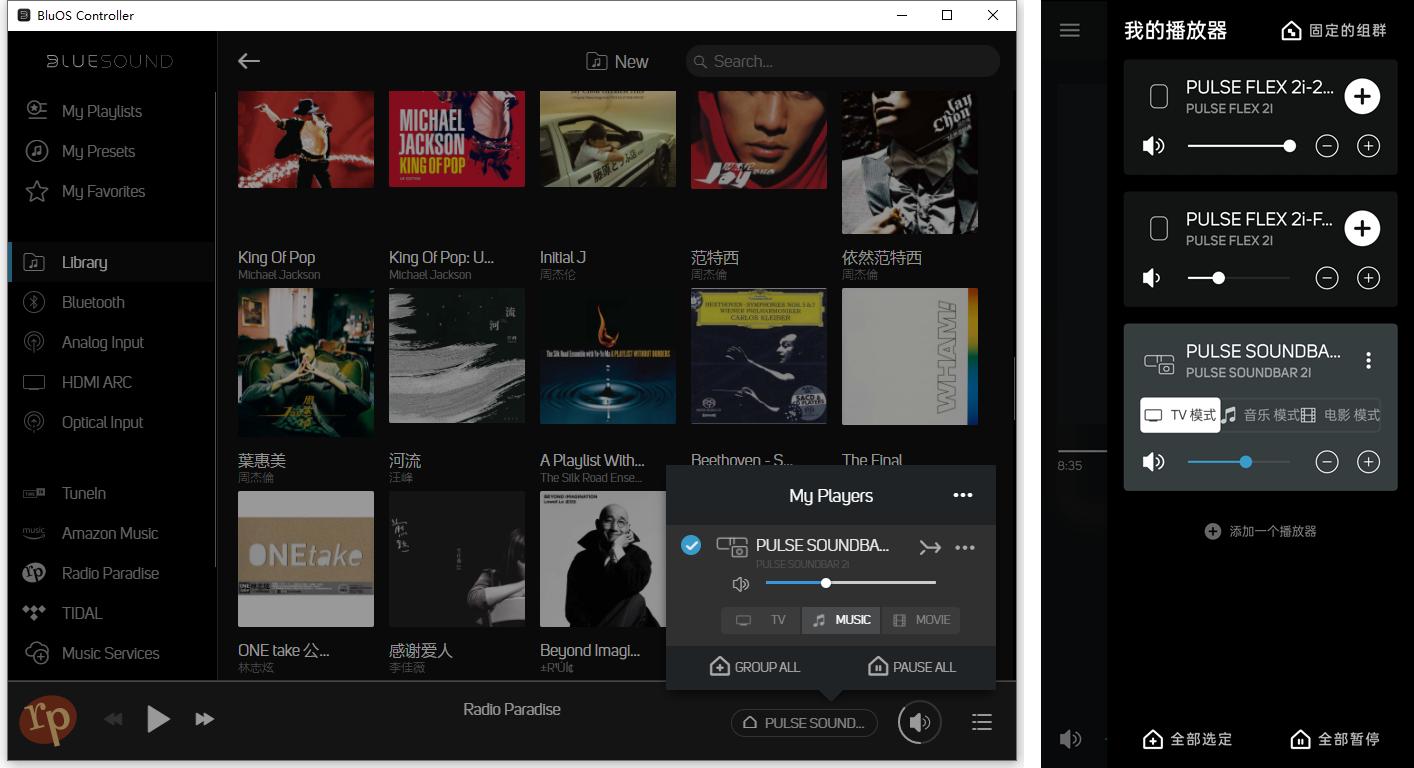Select MOVIE sound mode

point(921,620)
